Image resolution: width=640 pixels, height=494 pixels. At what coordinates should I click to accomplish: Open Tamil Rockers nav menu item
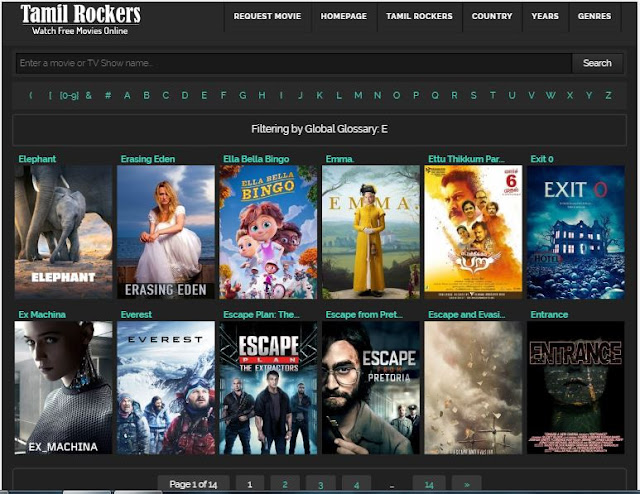(419, 16)
